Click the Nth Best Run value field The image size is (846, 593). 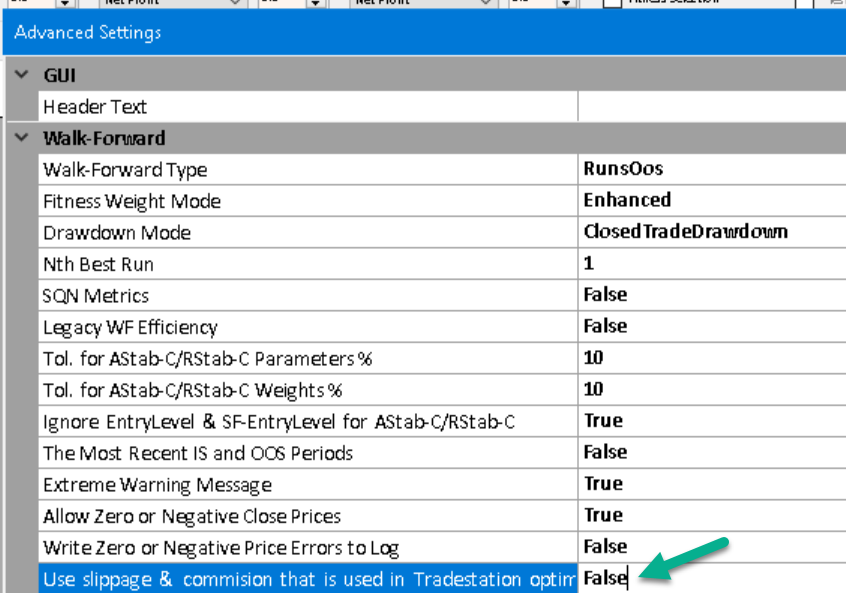pyautogui.click(x=710, y=264)
